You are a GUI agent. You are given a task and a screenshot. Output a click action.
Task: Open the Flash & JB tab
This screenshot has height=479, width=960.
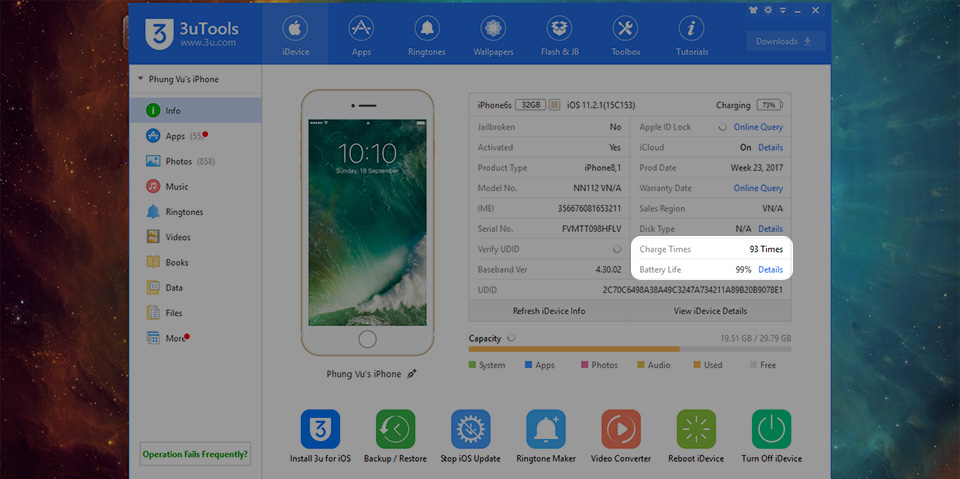coord(560,37)
